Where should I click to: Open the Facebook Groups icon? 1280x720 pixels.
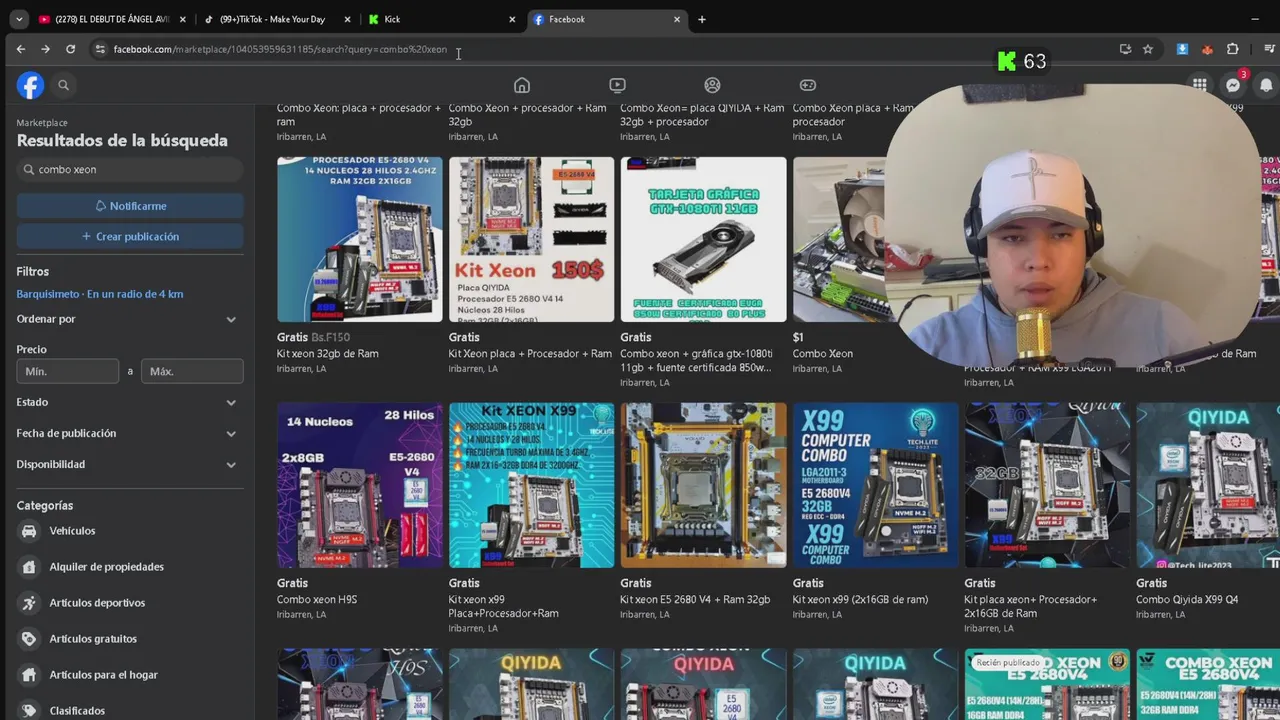coord(712,85)
